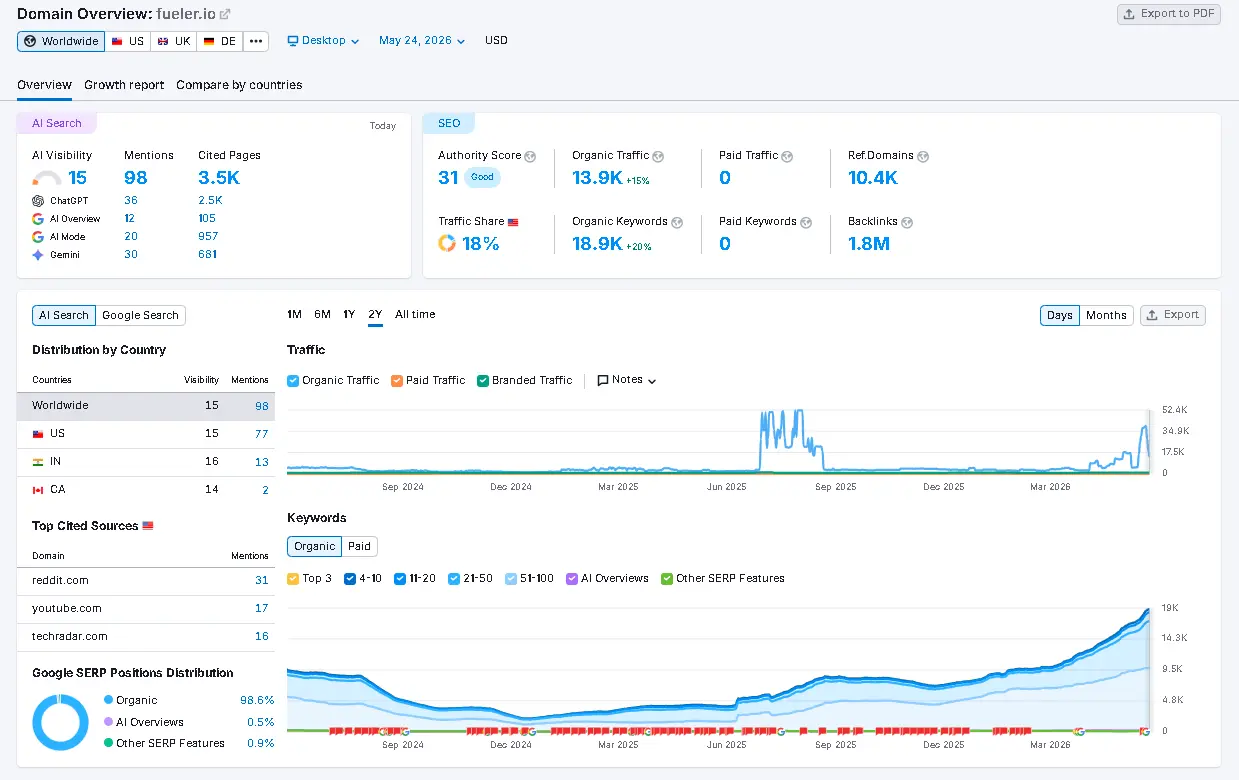The width and height of the screenshot is (1239, 780).
Task: Open the May 24, 2026 date picker
Action: [422, 41]
